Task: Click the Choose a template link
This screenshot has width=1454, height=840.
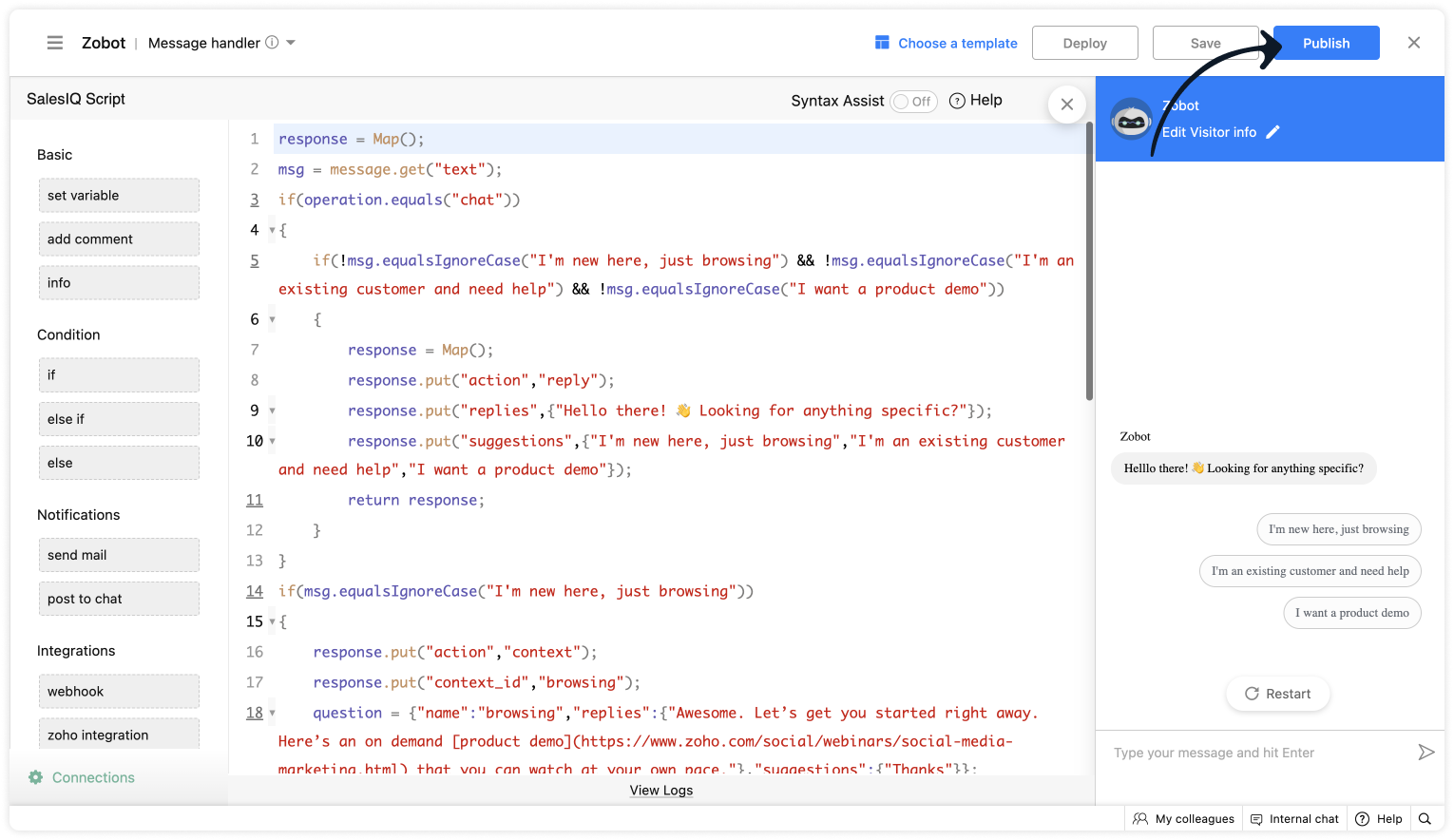Action: [x=958, y=43]
